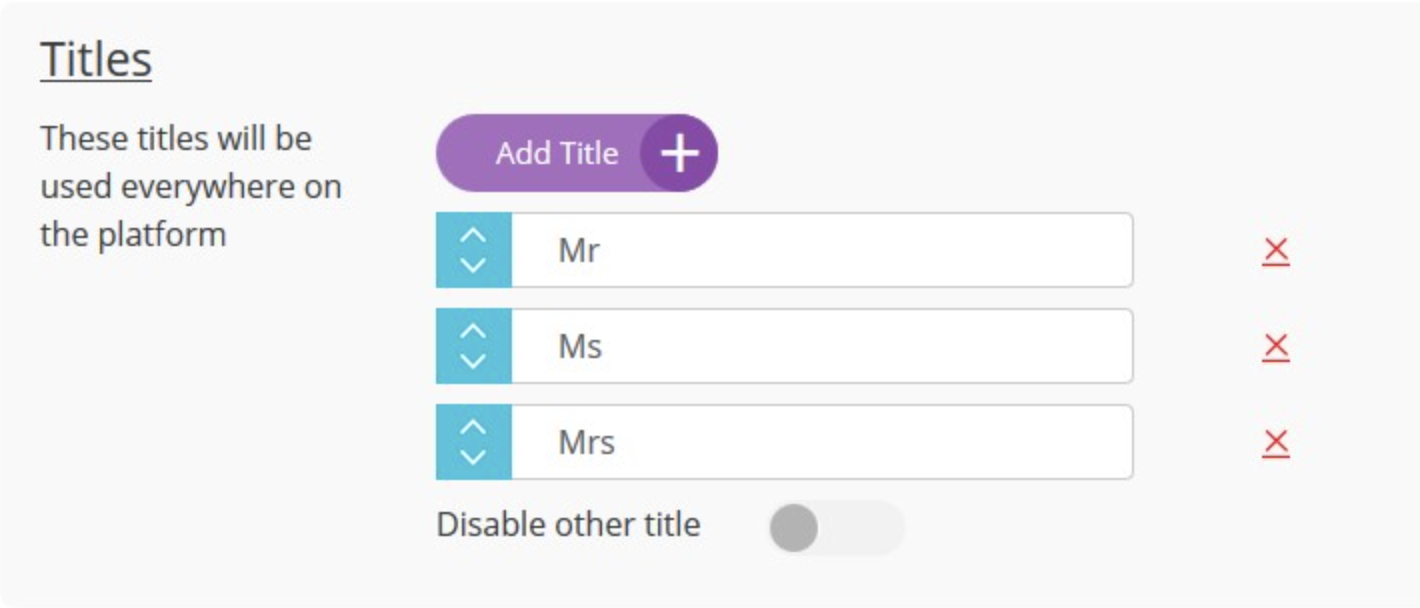Move the Mr title down with arrow
Viewport: 1420px width, 608px height.
(474, 265)
